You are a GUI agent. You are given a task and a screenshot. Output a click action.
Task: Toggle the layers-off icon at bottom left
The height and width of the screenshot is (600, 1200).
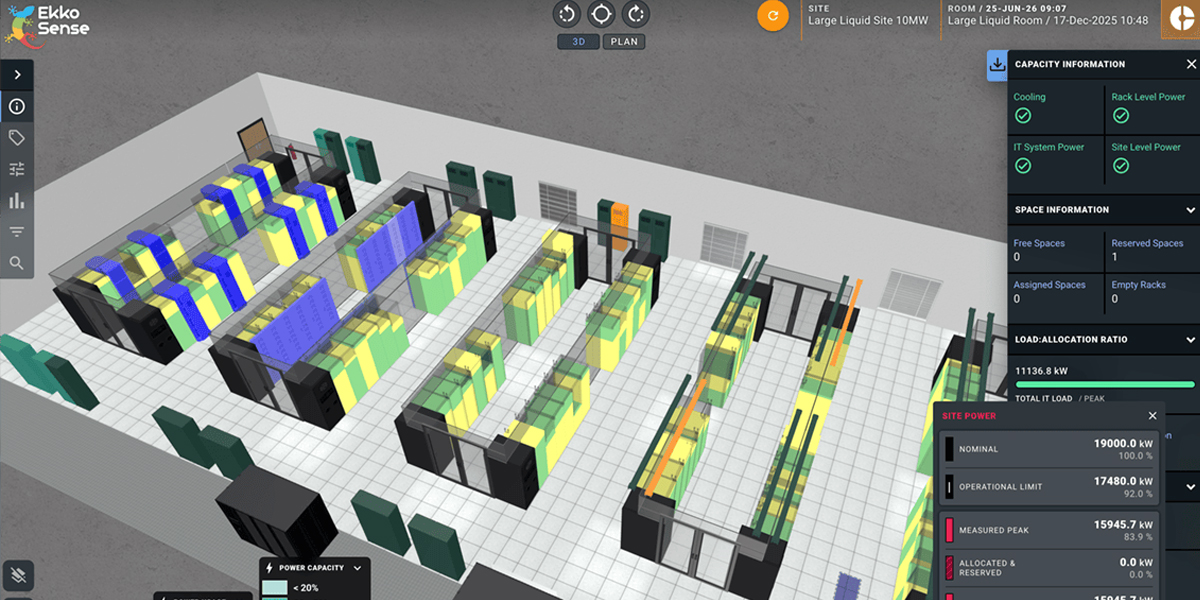tap(17, 575)
